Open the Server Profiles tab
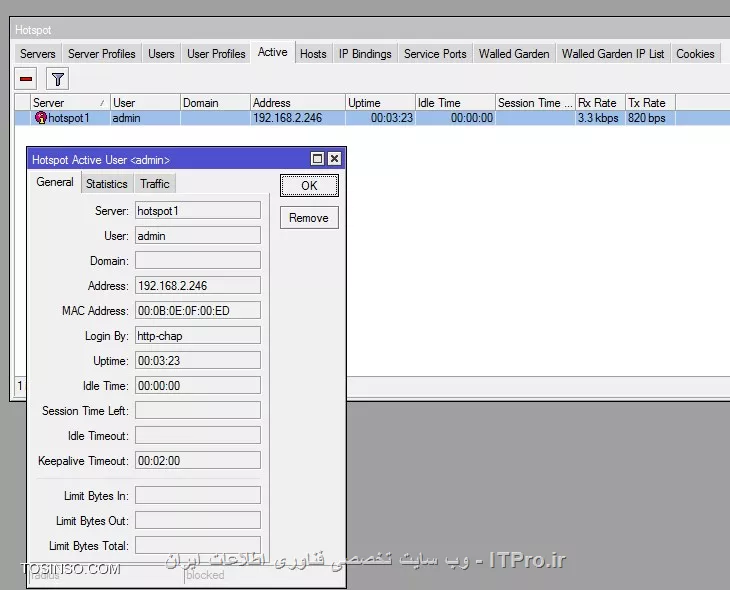 pos(101,54)
